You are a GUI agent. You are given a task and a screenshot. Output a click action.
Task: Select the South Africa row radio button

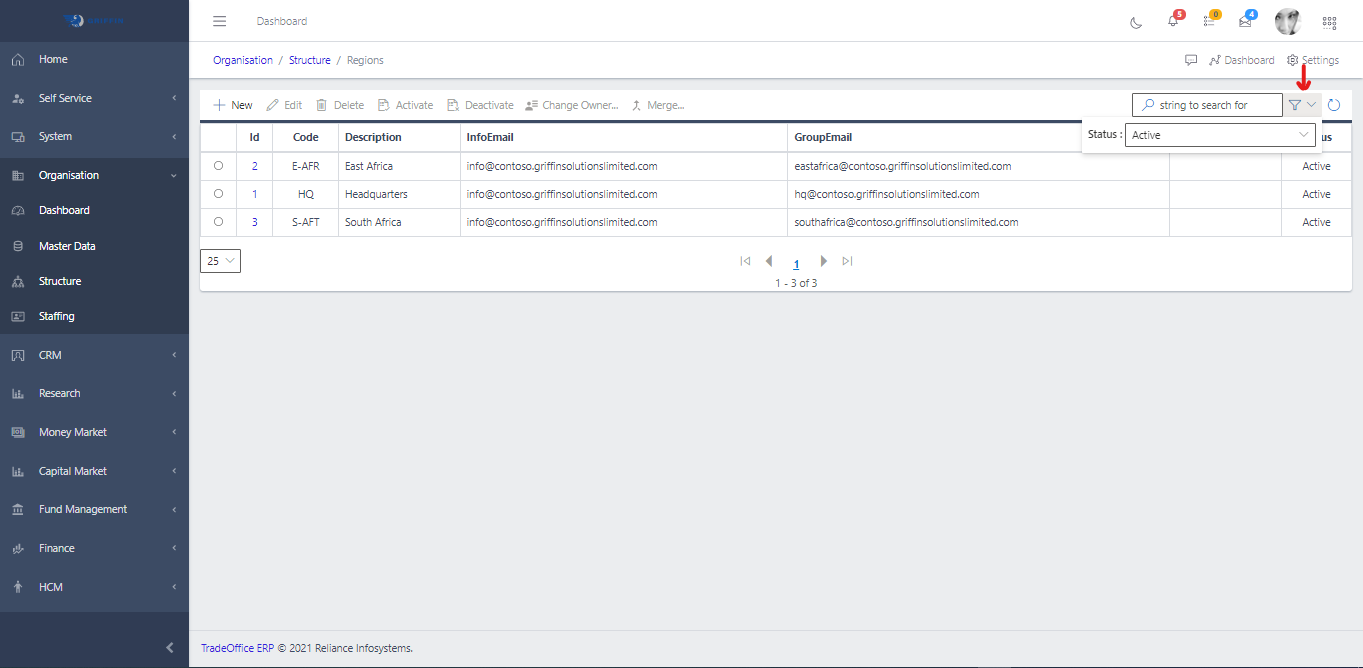tap(218, 222)
